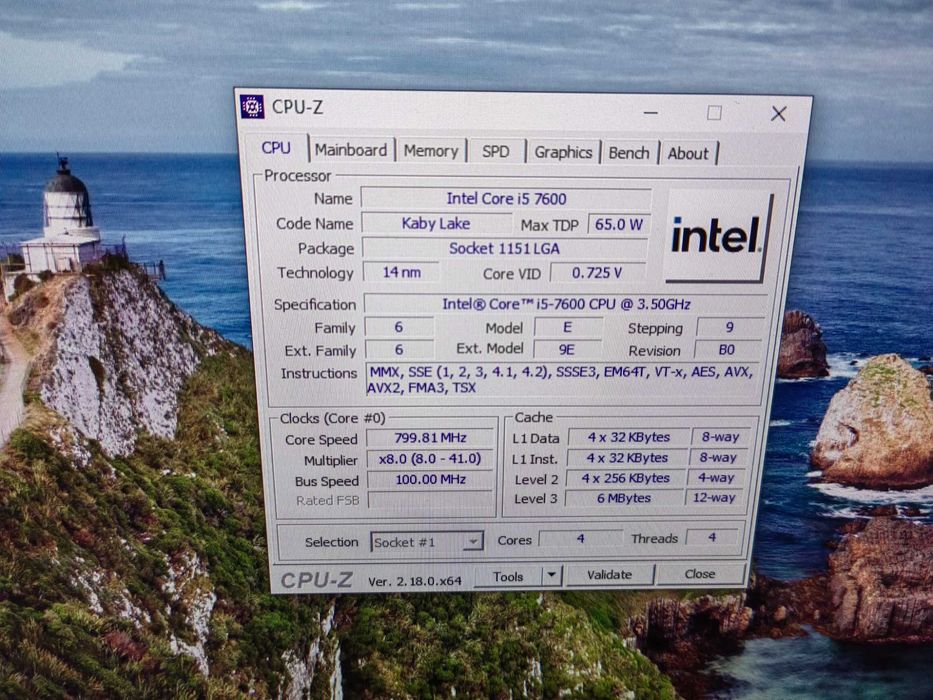Go to the Bench tab
Image resolution: width=933 pixels, height=700 pixels.
pyautogui.click(x=629, y=153)
